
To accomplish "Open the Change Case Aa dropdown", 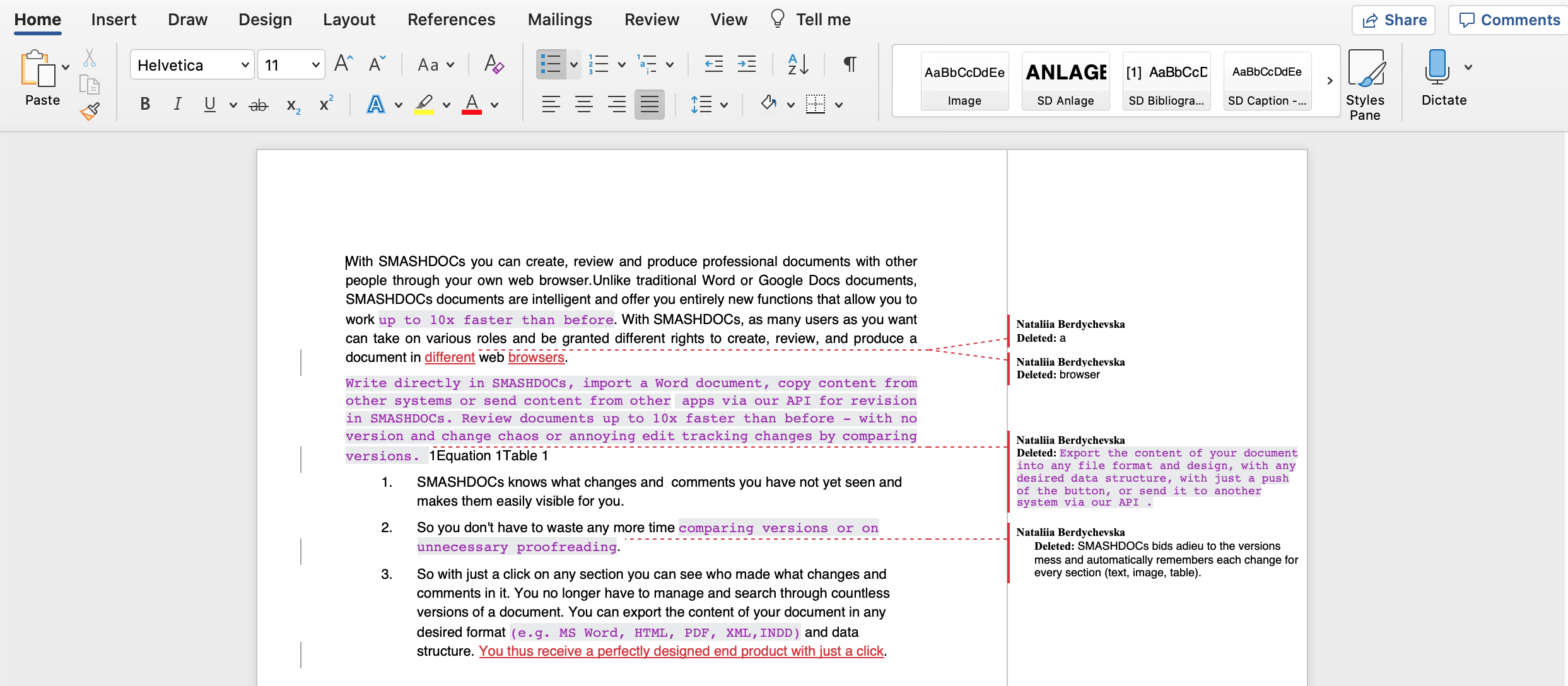I will coord(435,64).
